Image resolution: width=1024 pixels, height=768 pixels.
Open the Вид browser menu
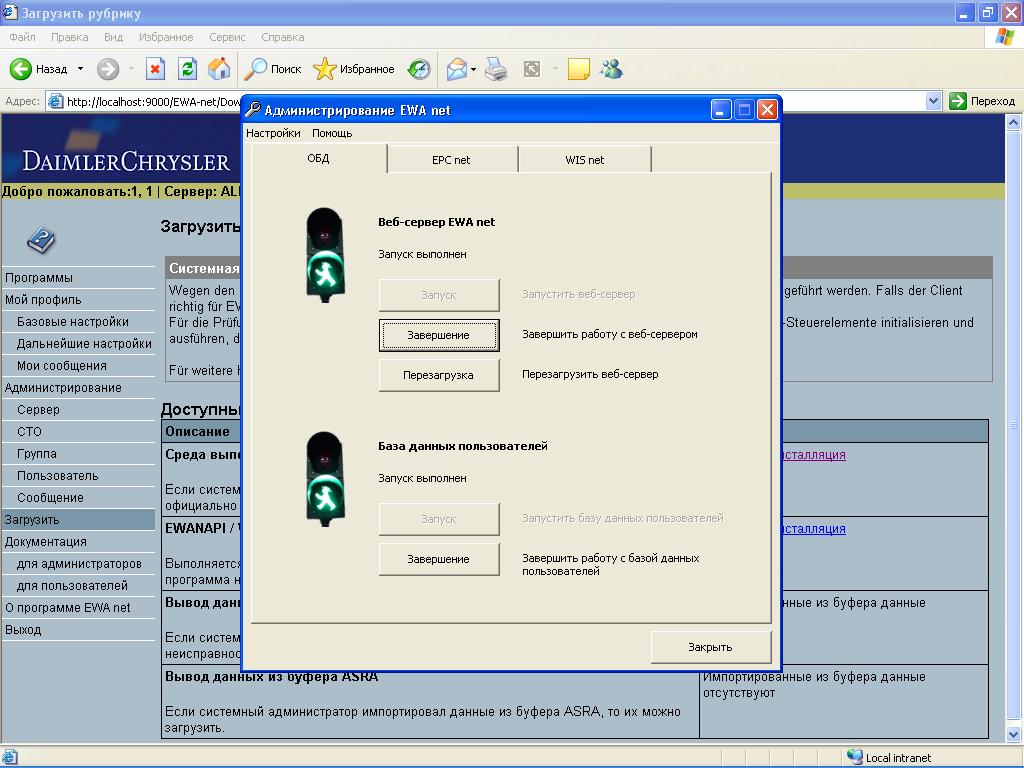point(114,37)
